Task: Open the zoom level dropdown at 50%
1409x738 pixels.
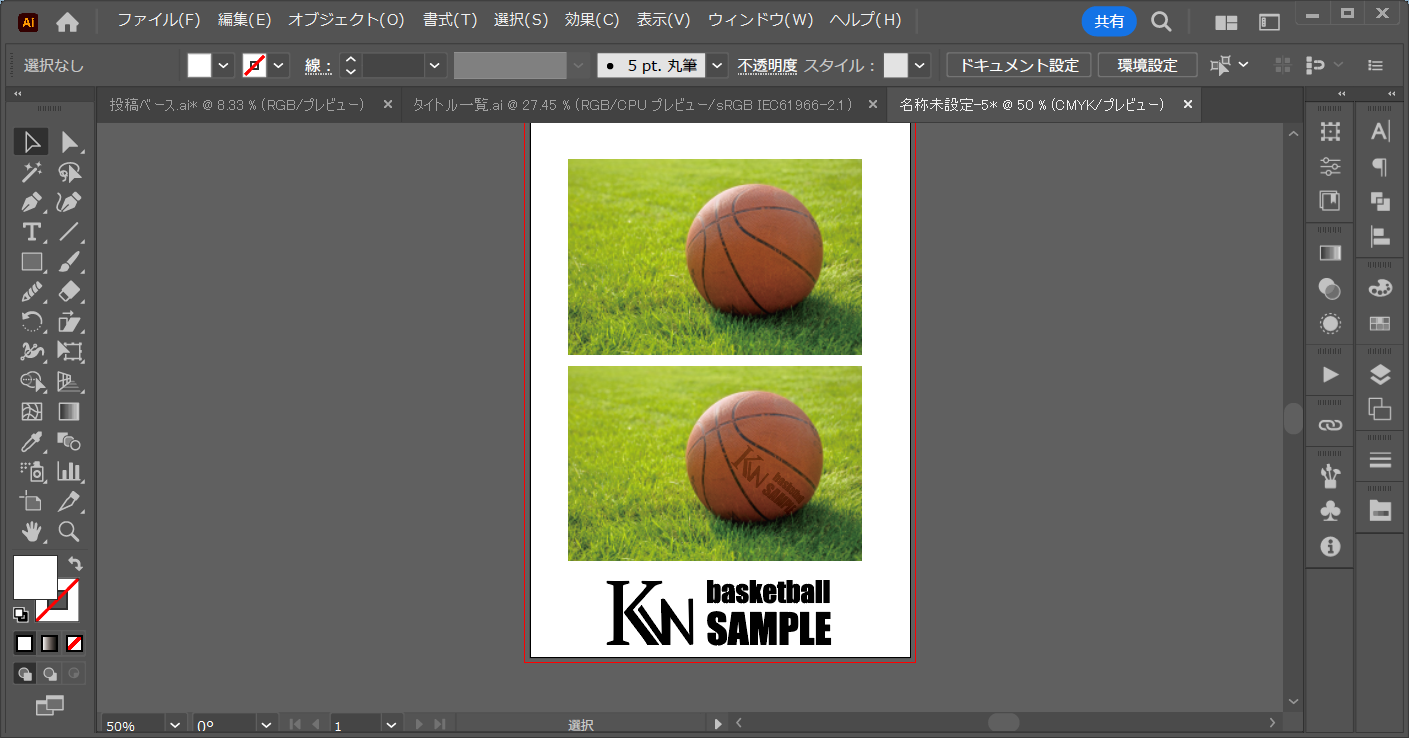Action: tap(175, 725)
